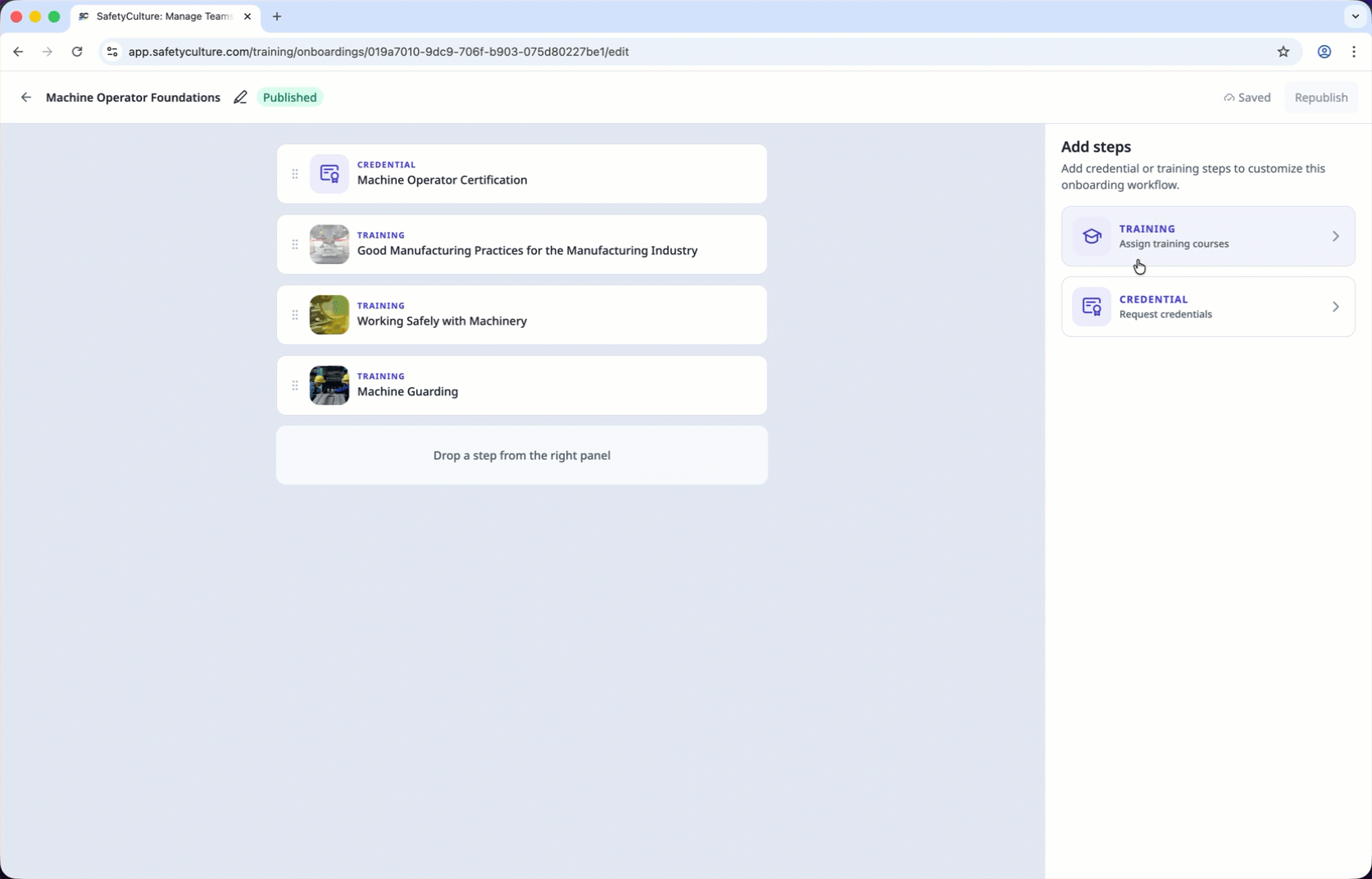Click the pencil icon to rename the onboarding
The image size is (1372, 879).
pos(240,98)
